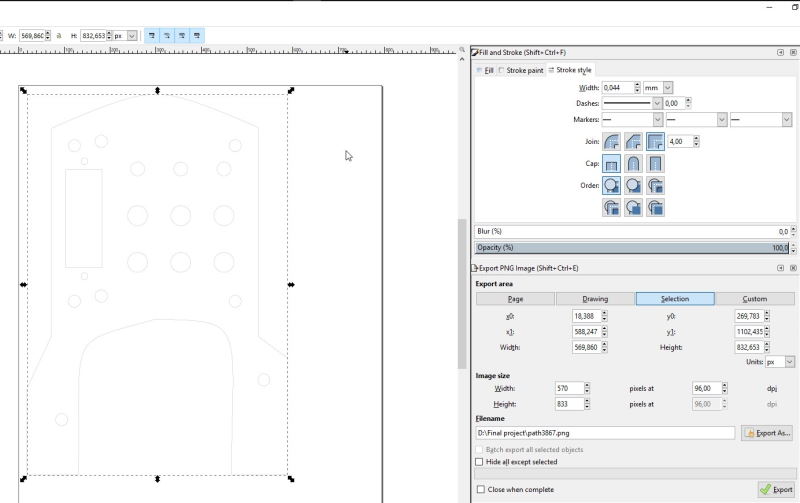800x503 pixels.
Task: Increase the miter limit value stepper
Action: (x=696, y=138)
